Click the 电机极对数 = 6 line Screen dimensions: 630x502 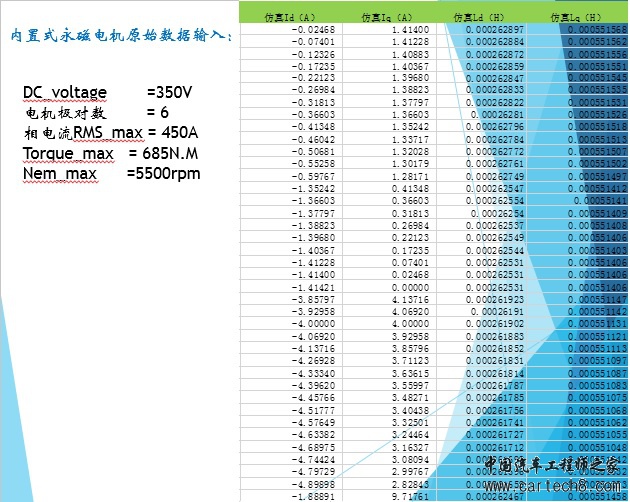(97, 113)
